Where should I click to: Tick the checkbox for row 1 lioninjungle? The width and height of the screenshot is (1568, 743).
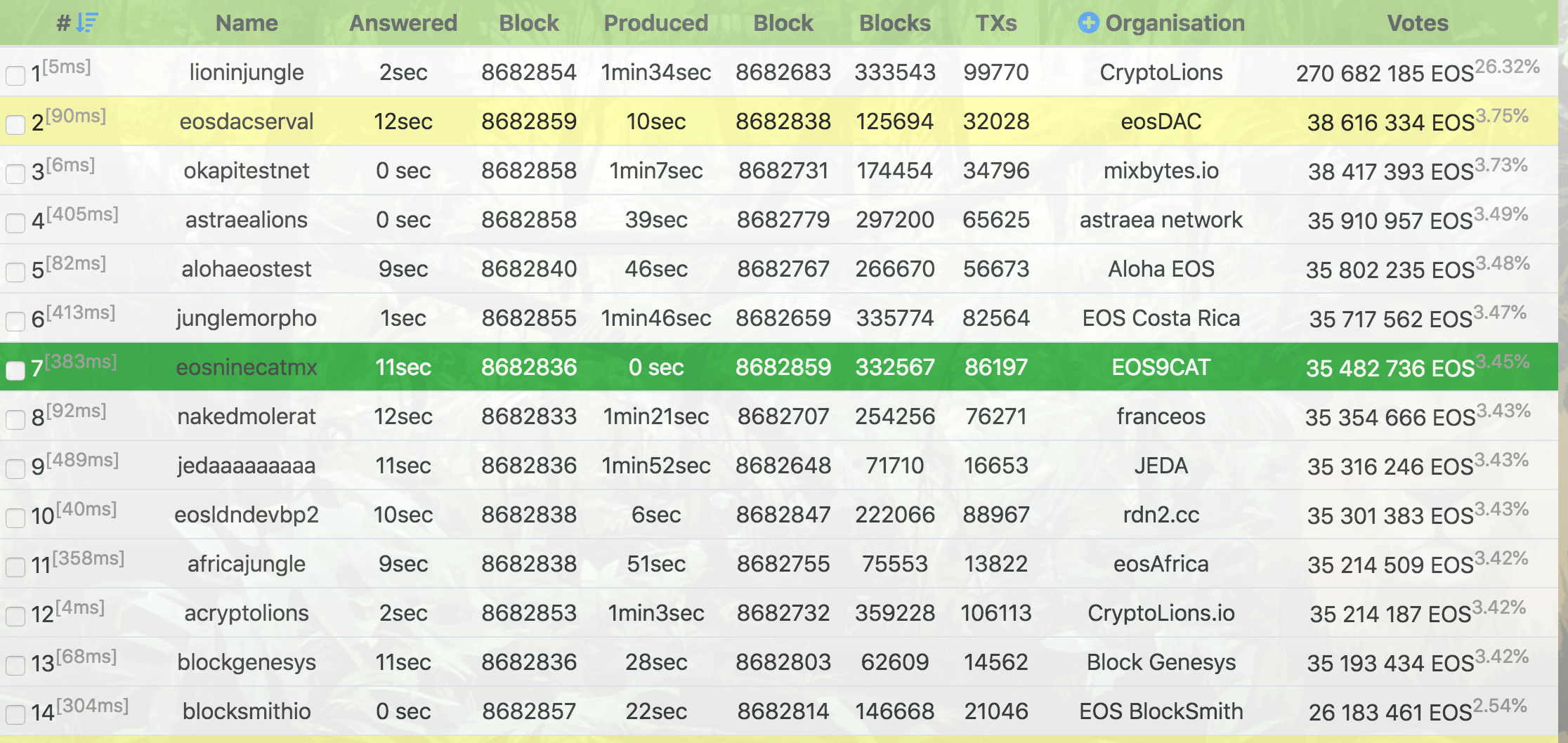(x=15, y=75)
